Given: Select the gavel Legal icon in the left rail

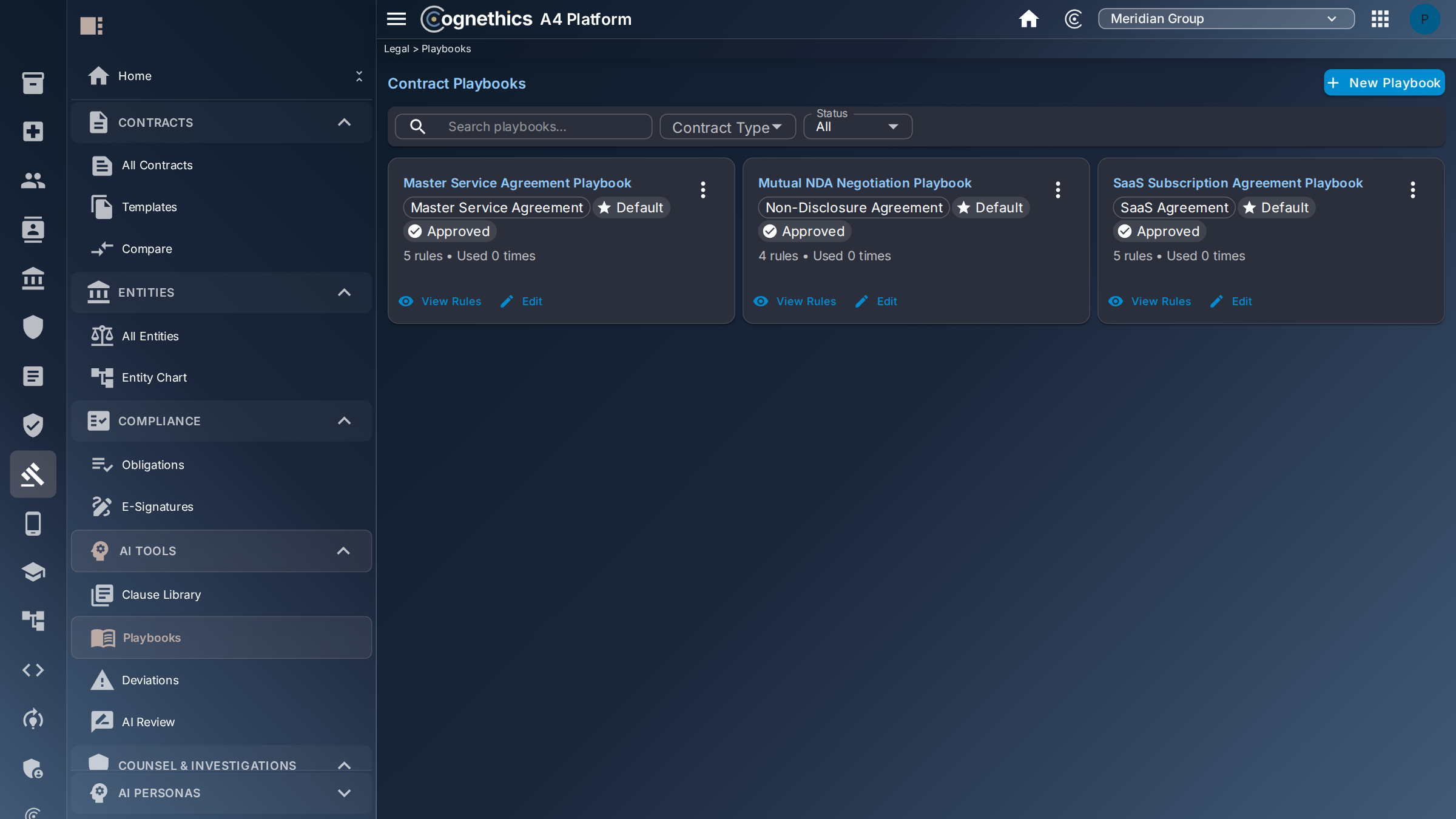Looking at the screenshot, I should pos(33,474).
